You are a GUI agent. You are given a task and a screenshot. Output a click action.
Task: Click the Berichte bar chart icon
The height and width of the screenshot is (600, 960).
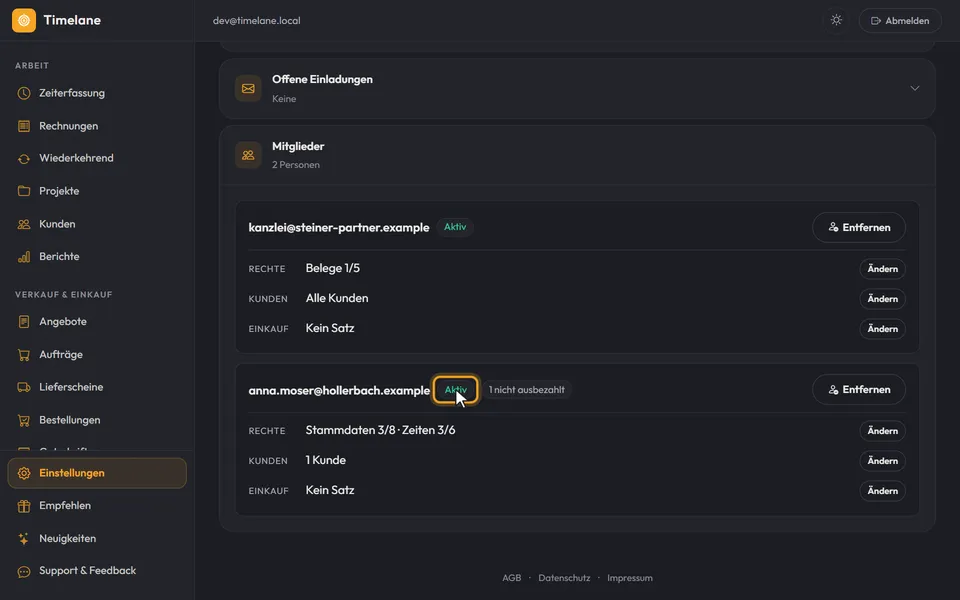point(24,257)
